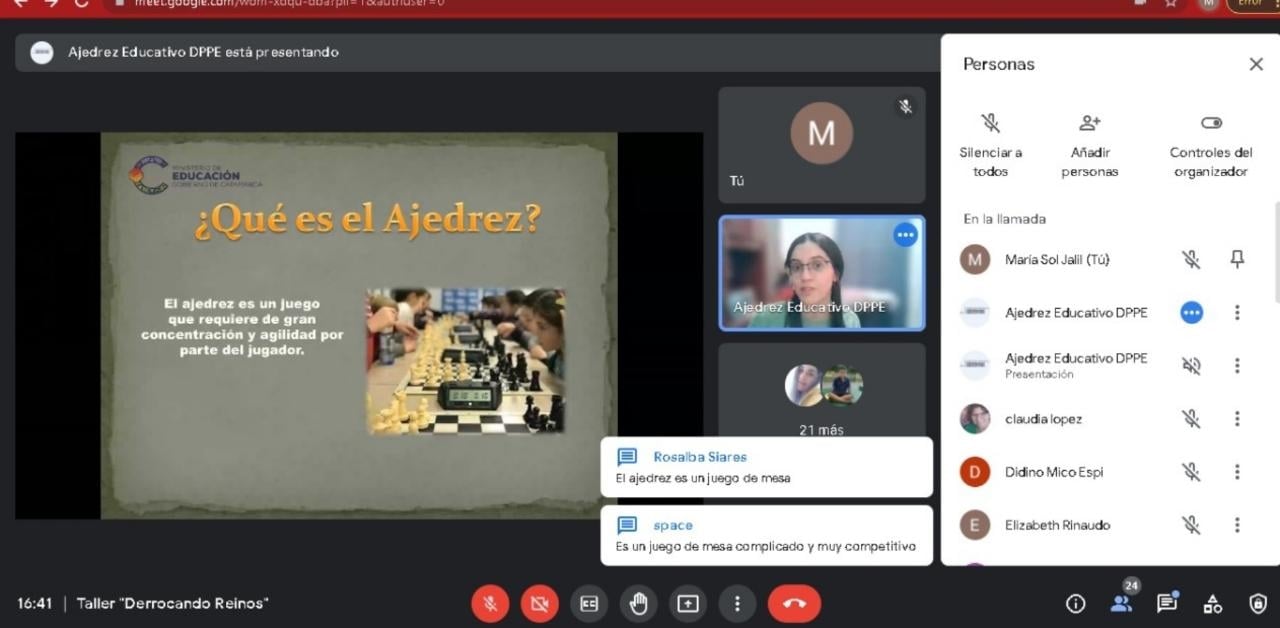Open options menu for claudia lopez
1280x628 pixels.
tap(1237, 419)
